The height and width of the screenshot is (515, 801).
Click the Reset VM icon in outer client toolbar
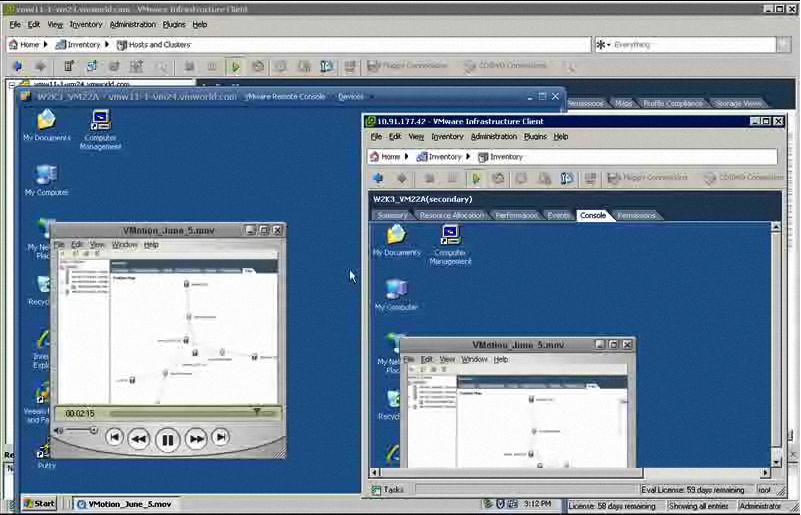(x=258, y=66)
